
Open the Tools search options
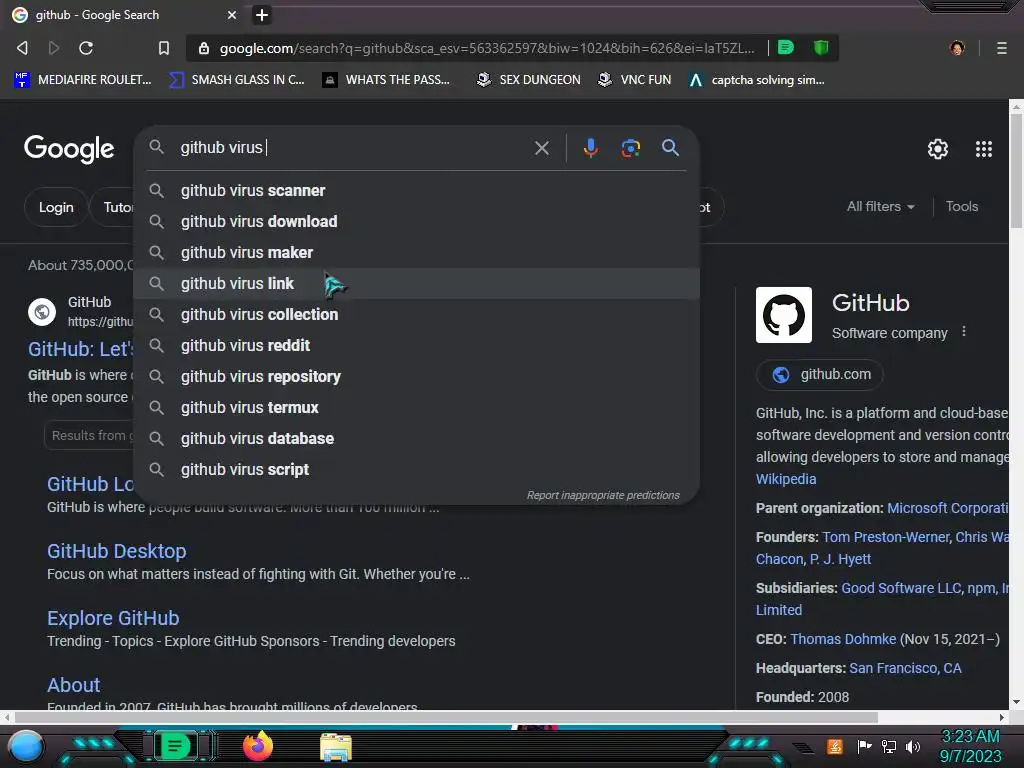[x=961, y=206]
